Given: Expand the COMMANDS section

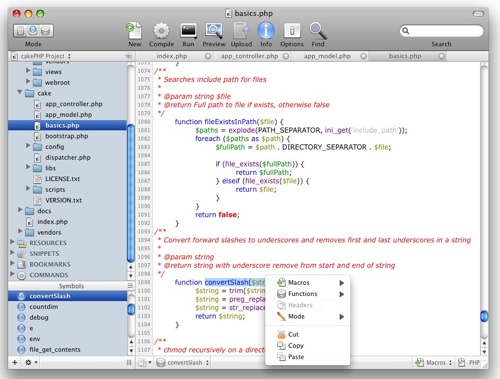Looking at the screenshot, I should click(12, 274).
